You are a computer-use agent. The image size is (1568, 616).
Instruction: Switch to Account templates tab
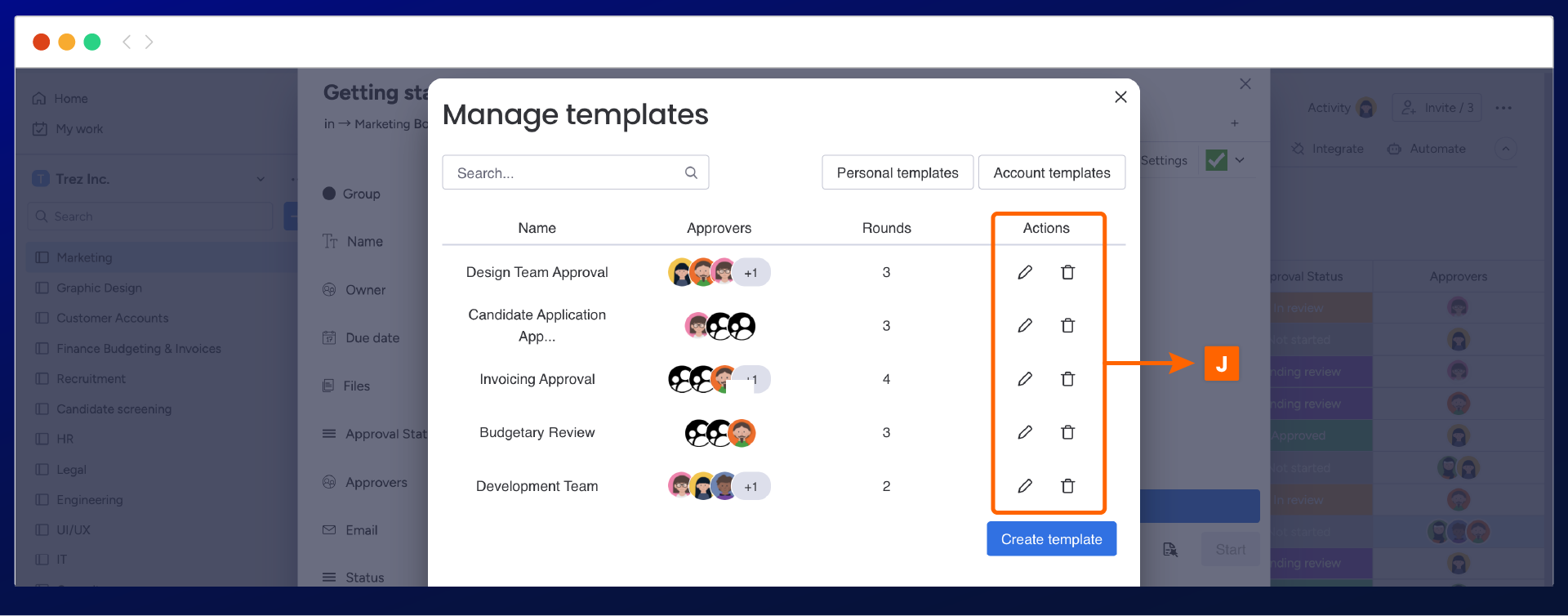tap(1051, 172)
